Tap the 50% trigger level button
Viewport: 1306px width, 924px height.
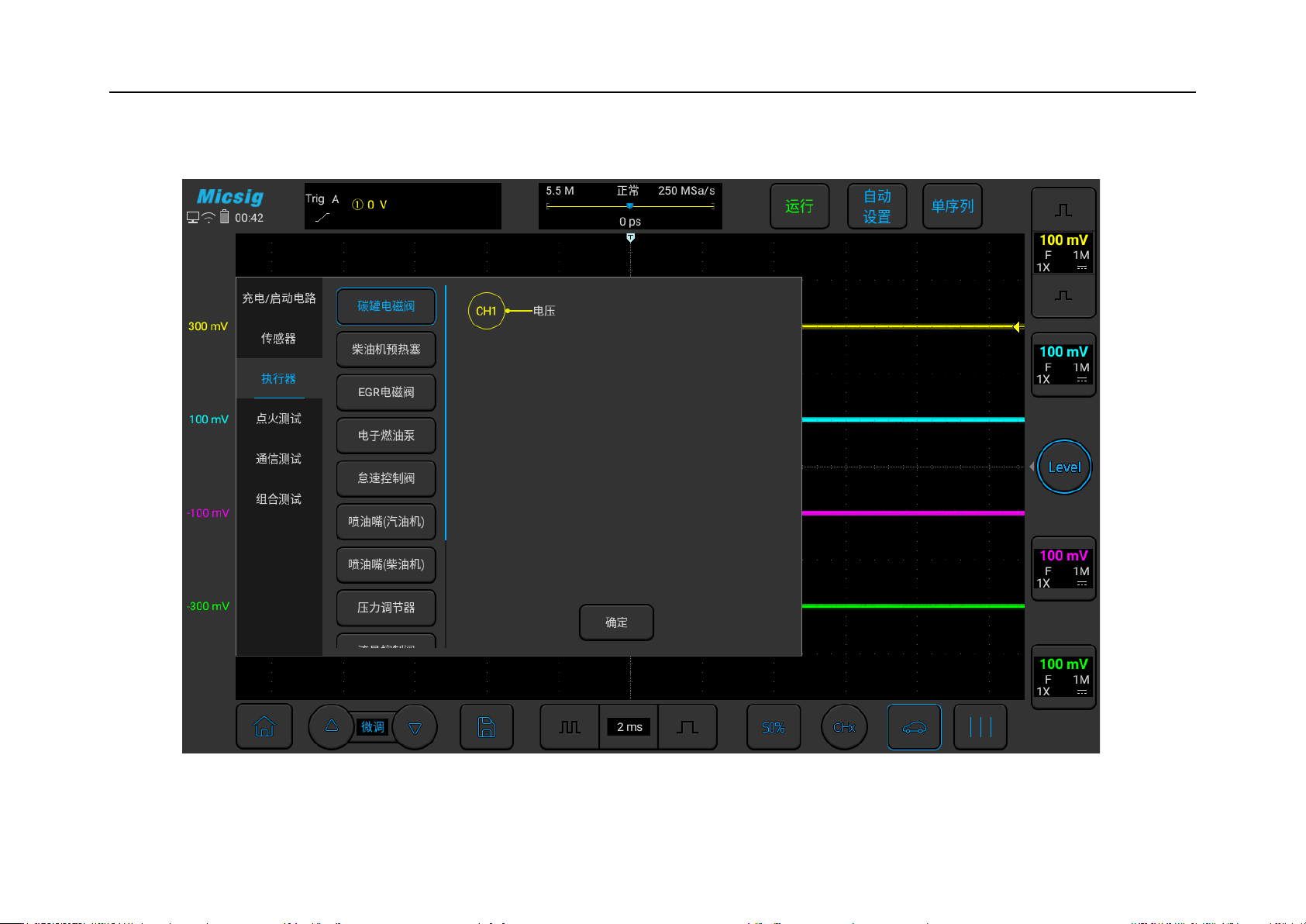click(x=774, y=727)
